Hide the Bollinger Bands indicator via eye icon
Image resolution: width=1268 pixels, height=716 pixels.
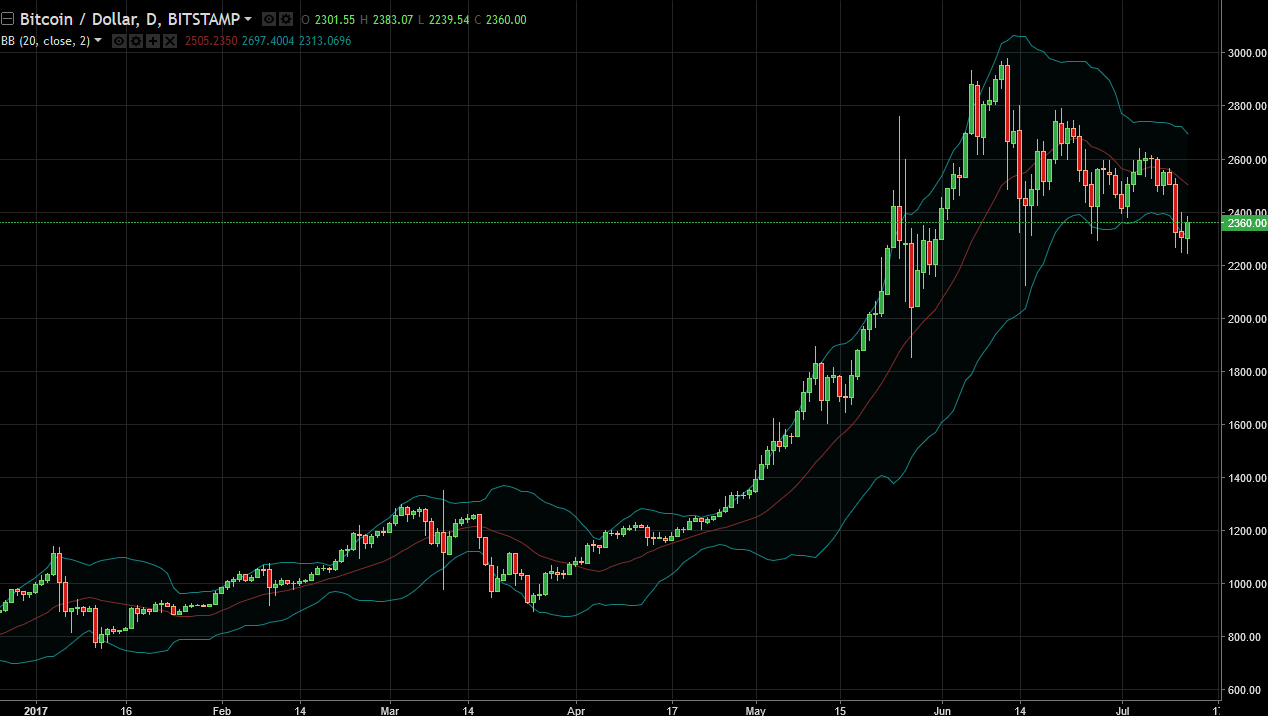pos(118,41)
